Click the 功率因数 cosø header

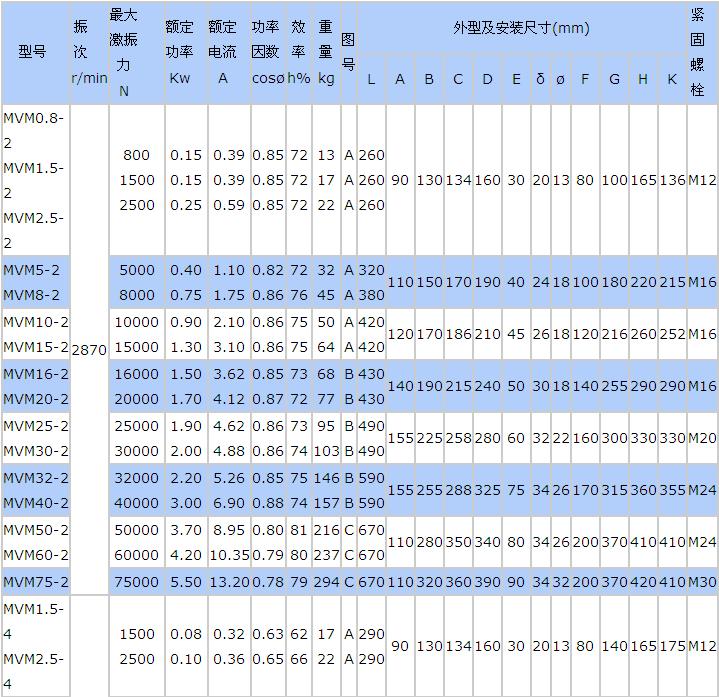(267, 52)
